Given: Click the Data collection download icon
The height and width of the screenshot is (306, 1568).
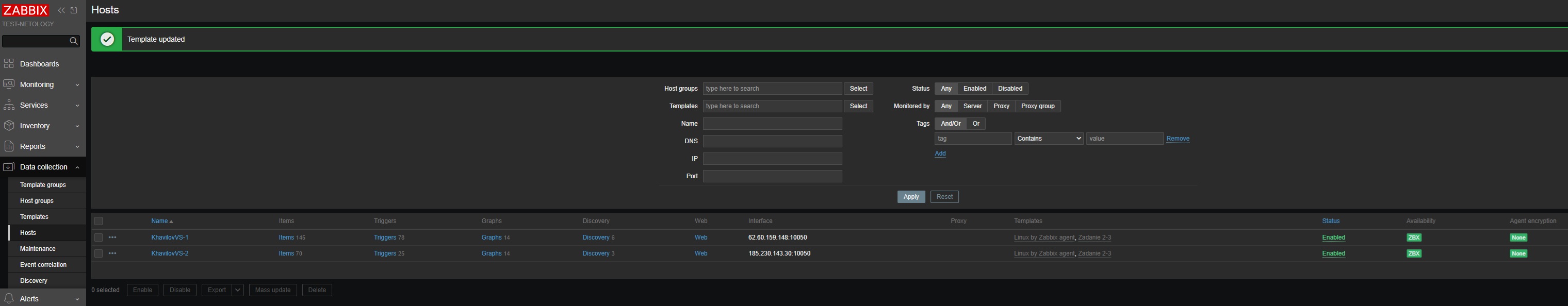Looking at the screenshot, I should [9, 167].
